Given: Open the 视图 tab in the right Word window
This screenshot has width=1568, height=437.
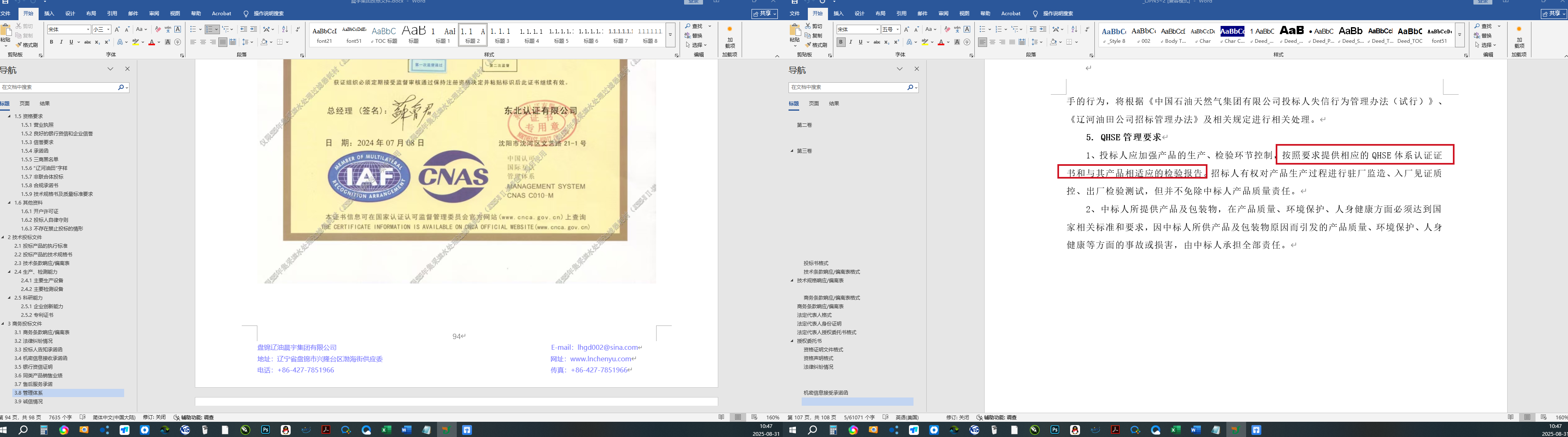Looking at the screenshot, I should tap(964, 14).
